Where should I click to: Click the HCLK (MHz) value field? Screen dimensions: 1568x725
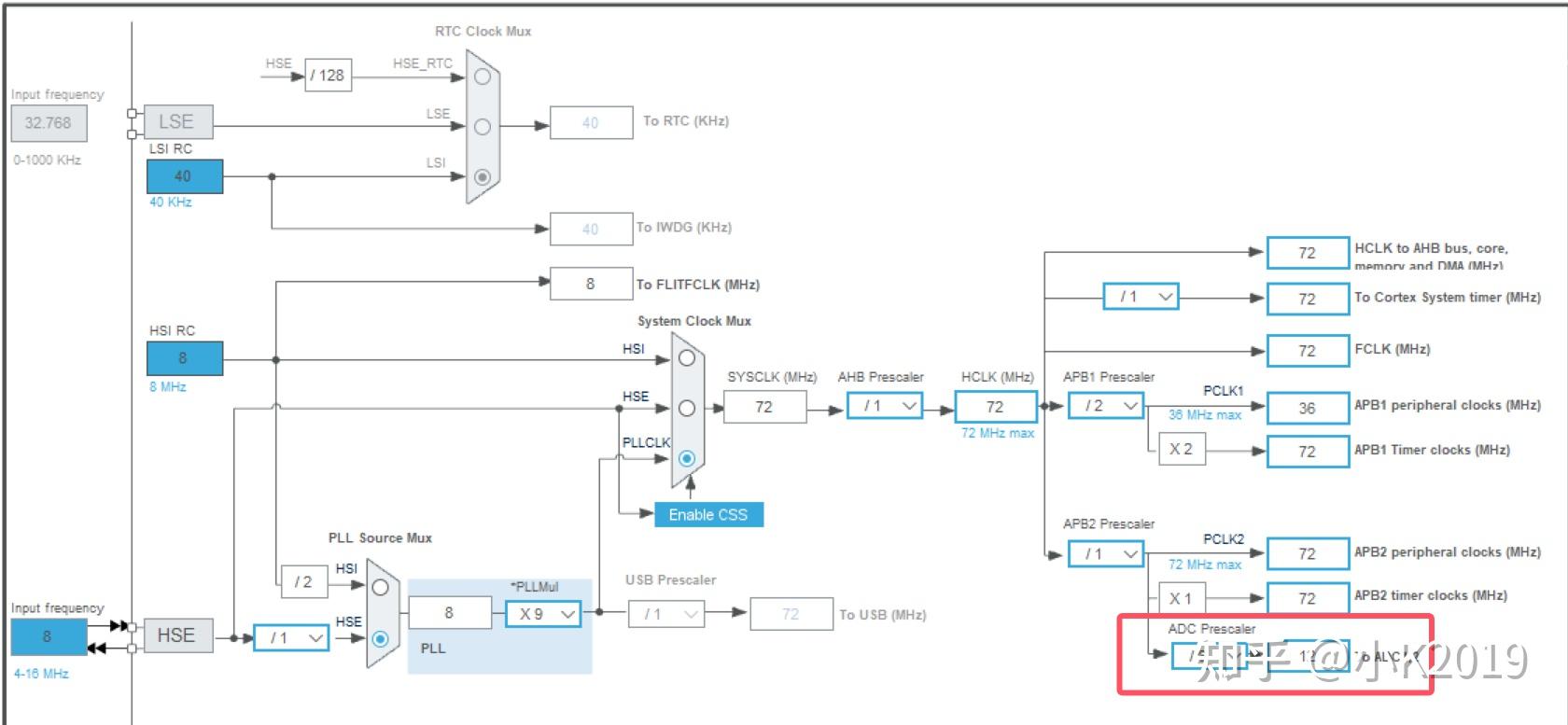996,407
